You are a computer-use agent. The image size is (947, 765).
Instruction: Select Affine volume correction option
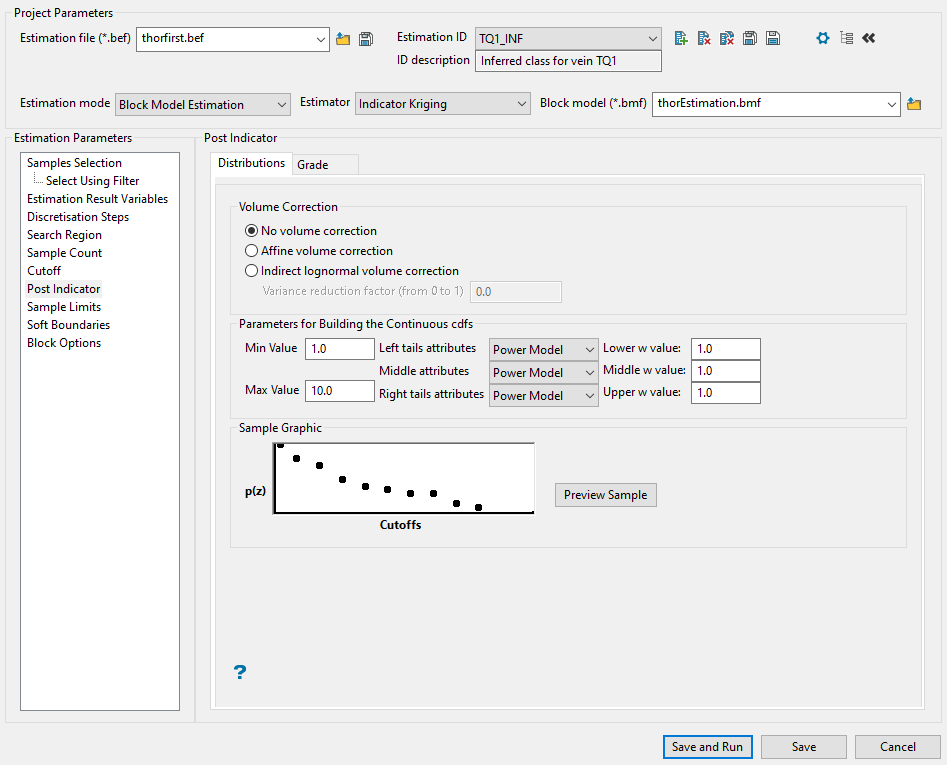(252, 251)
